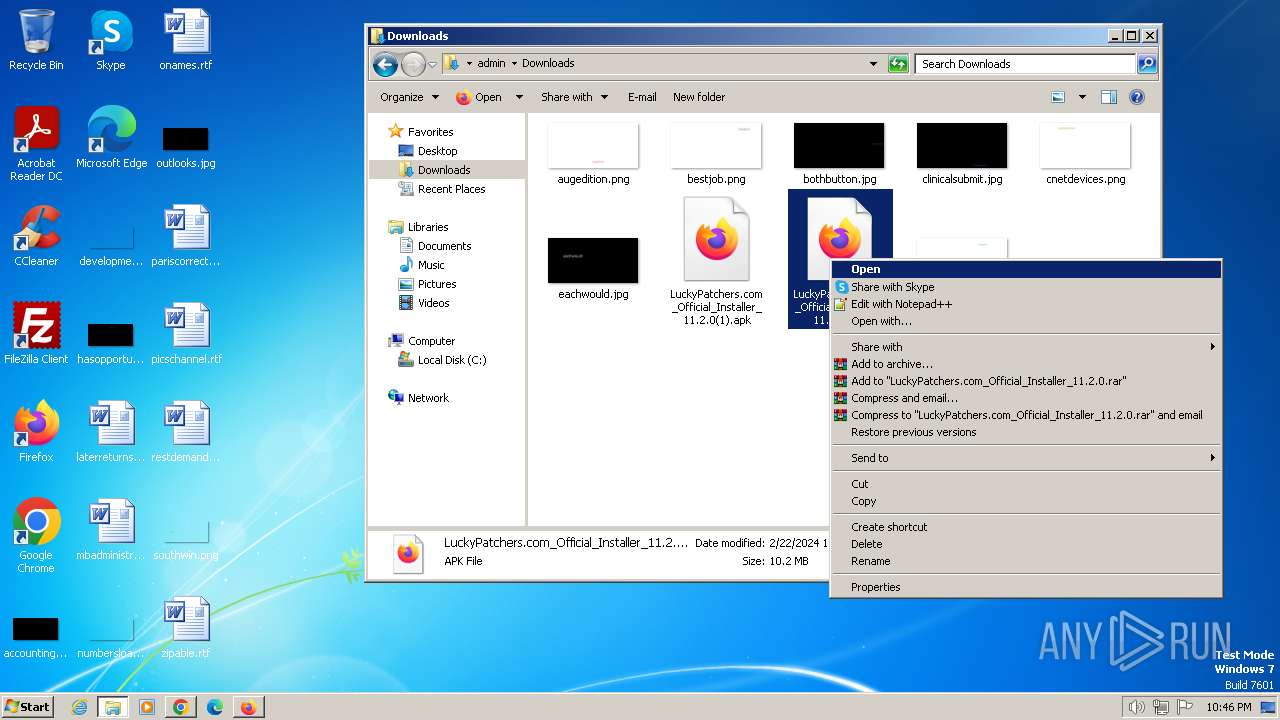Select Add to archive... option
1280x720 pixels.
coord(1026,364)
